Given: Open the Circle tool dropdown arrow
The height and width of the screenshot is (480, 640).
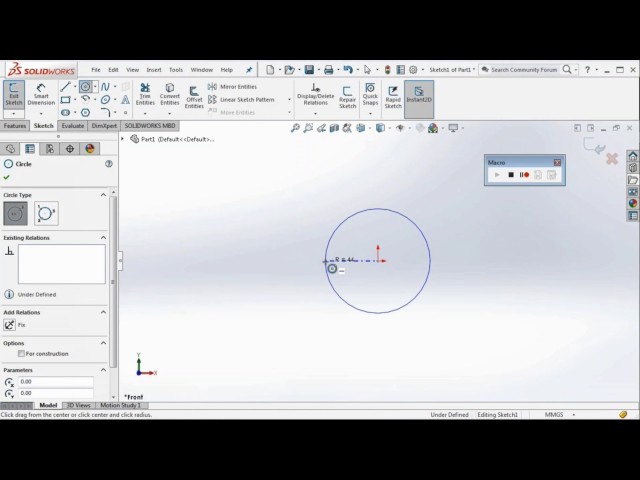Looking at the screenshot, I should click(95, 87).
